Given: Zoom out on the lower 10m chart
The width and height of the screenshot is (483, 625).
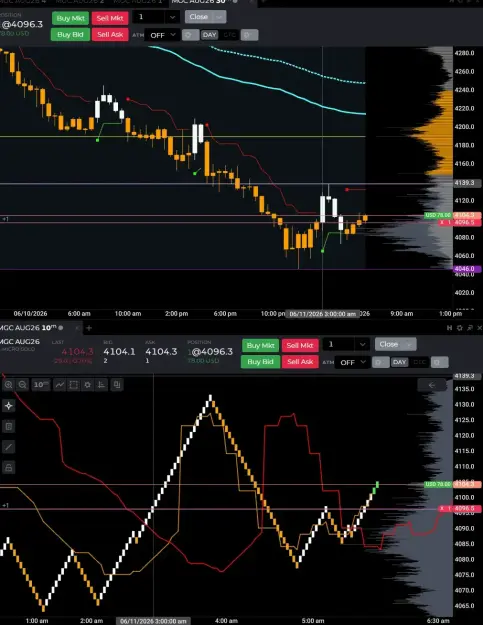Looking at the screenshot, I should (22, 385).
